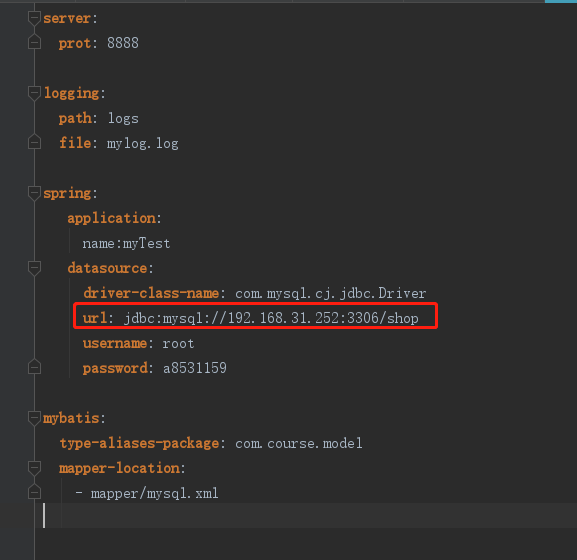The height and width of the screenshot is (560, 577).
Task: Toggle fold end marker beside prot line
Action: (x=34, y=42)
